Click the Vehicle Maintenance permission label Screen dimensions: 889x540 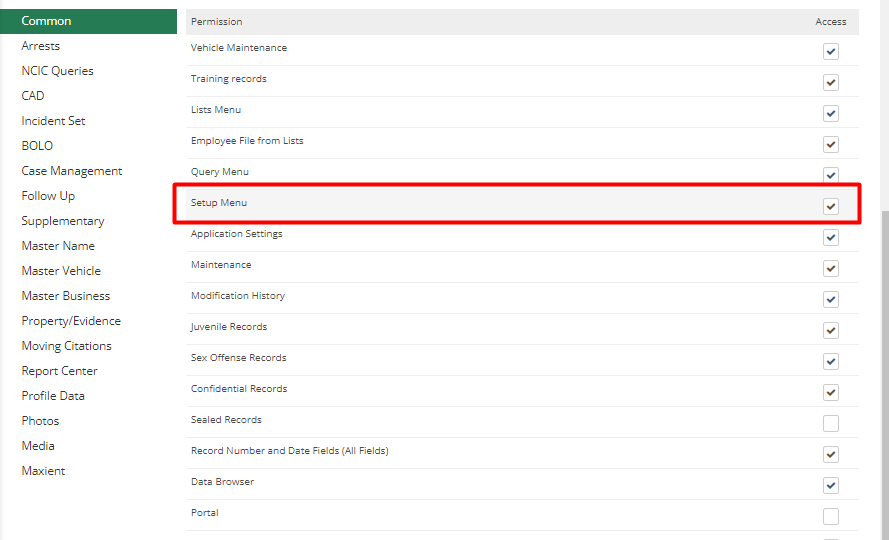coord(239,48)
